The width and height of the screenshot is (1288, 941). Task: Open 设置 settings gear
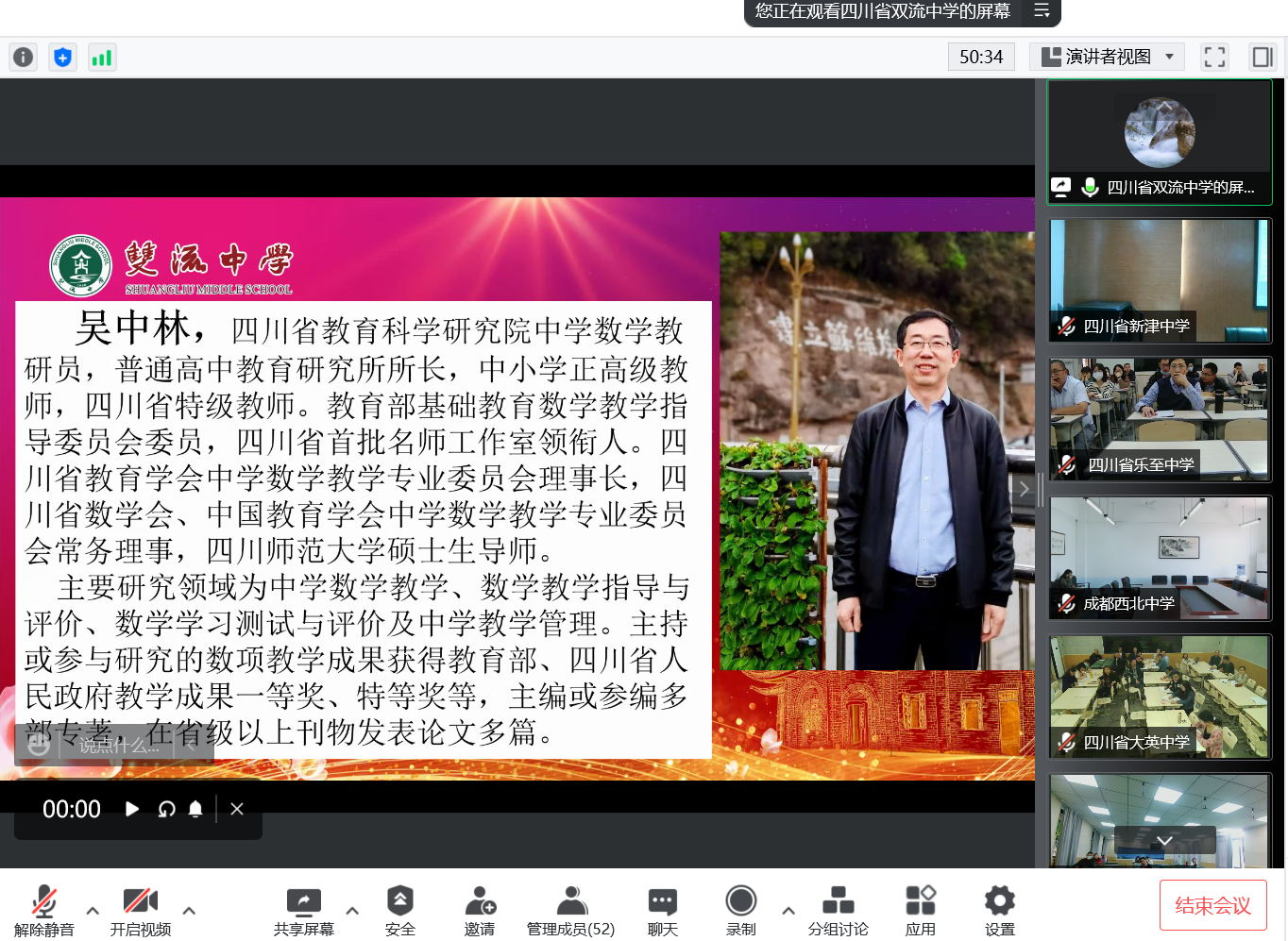(999, 911)
